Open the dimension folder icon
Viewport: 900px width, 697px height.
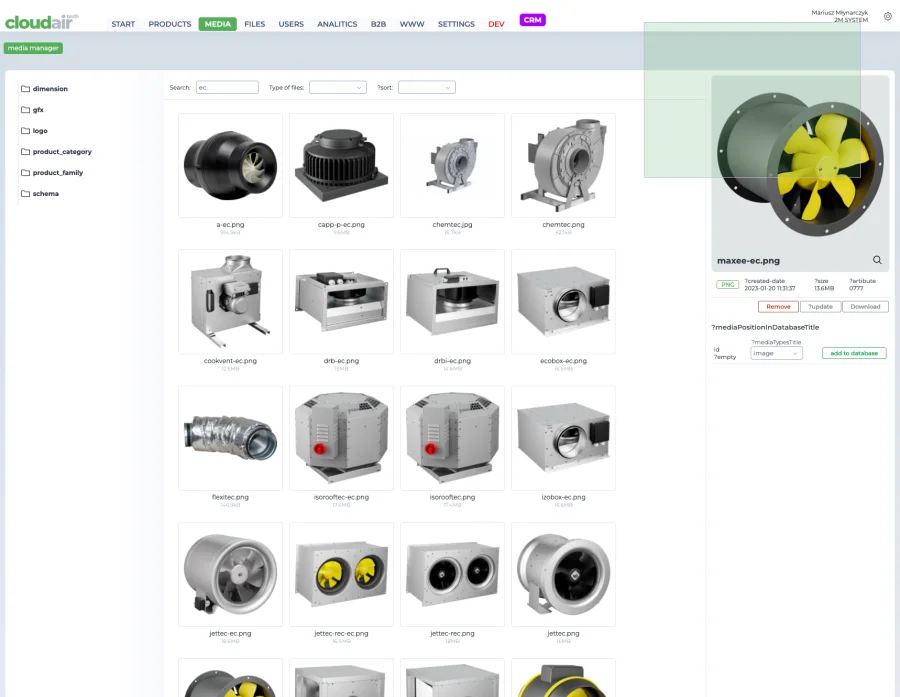[25, 88]
